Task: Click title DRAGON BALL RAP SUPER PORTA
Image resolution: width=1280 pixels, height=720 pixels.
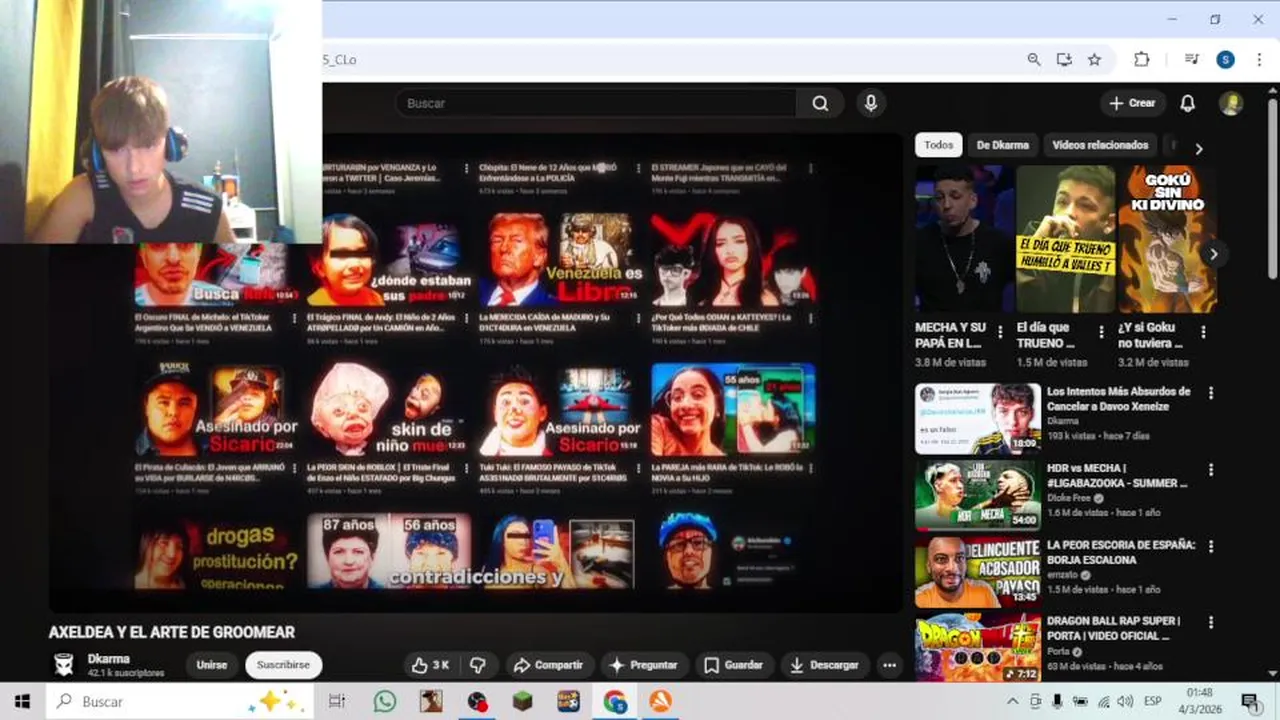Action: click(1113, 628)
